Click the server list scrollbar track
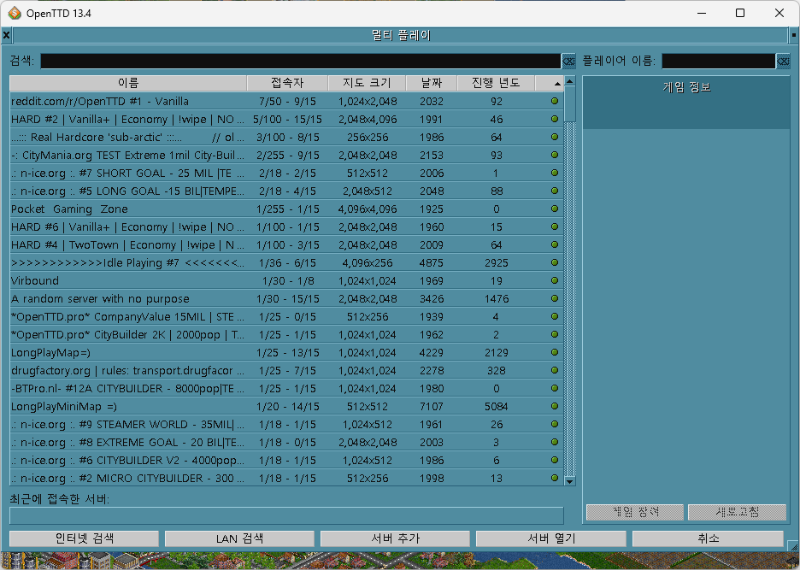 (570, 299)
